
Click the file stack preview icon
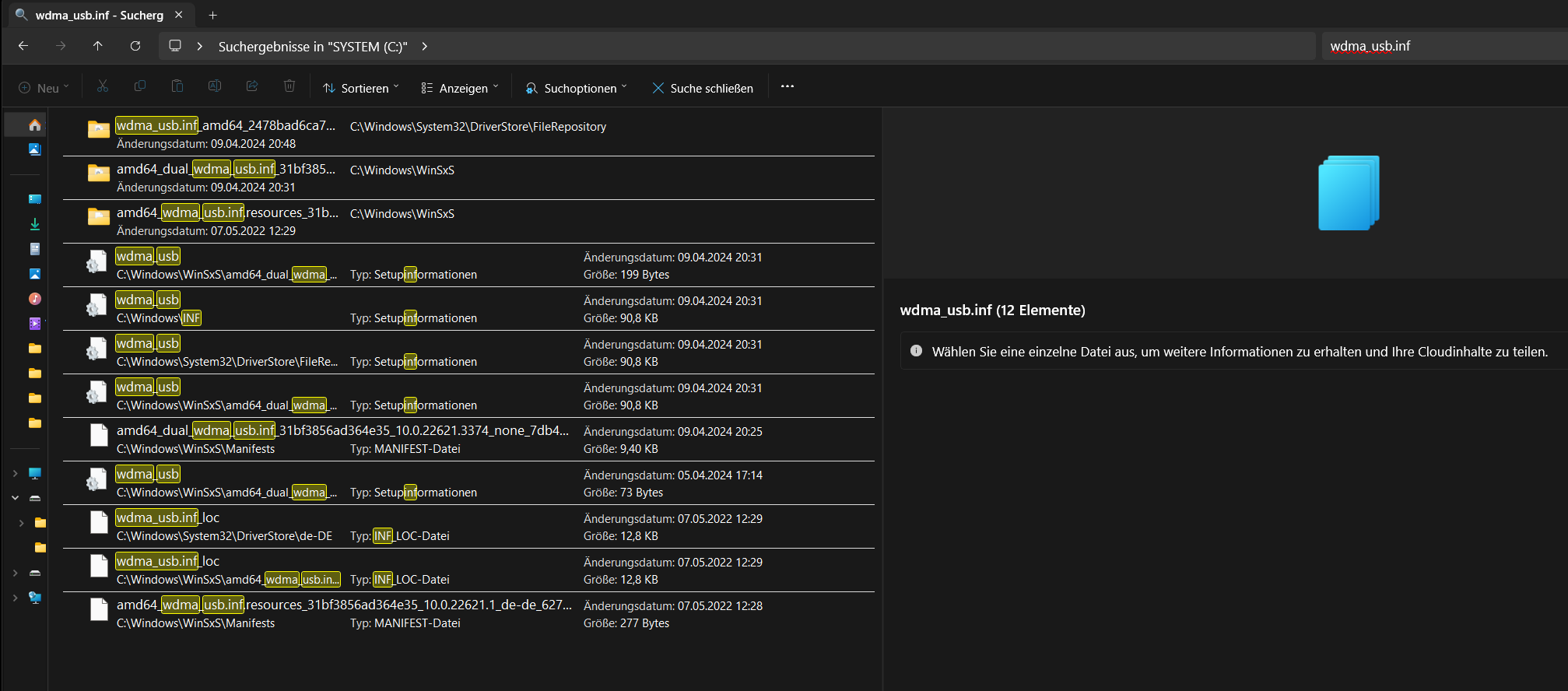pyautogui.click(x=1349, y=193)
